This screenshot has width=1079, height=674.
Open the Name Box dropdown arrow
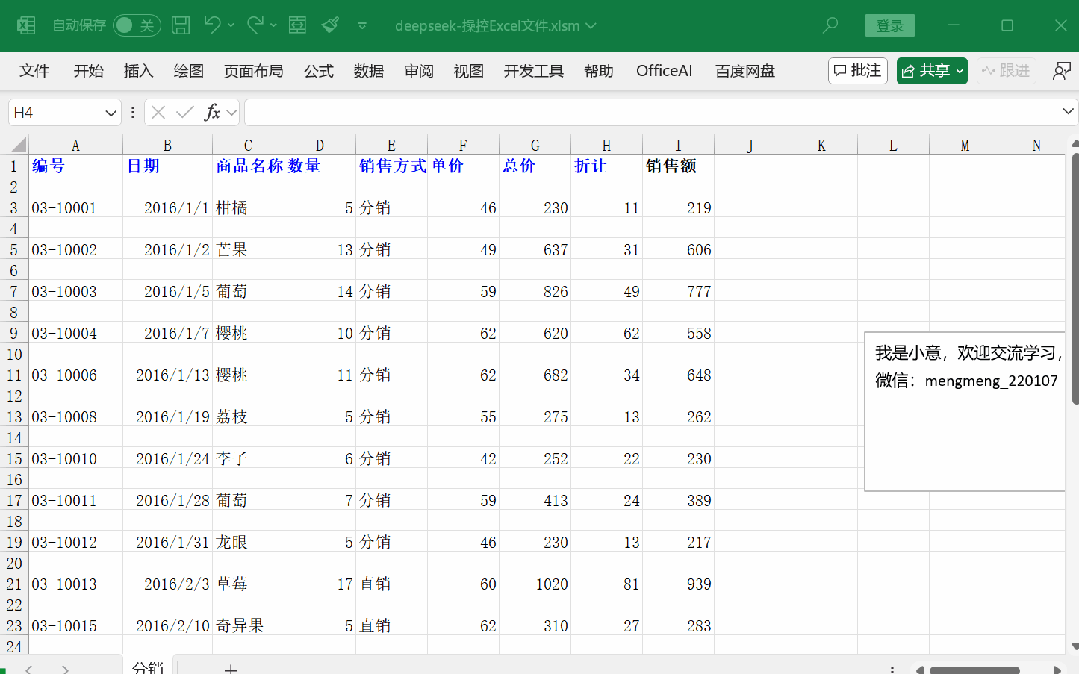click(110, 112)
